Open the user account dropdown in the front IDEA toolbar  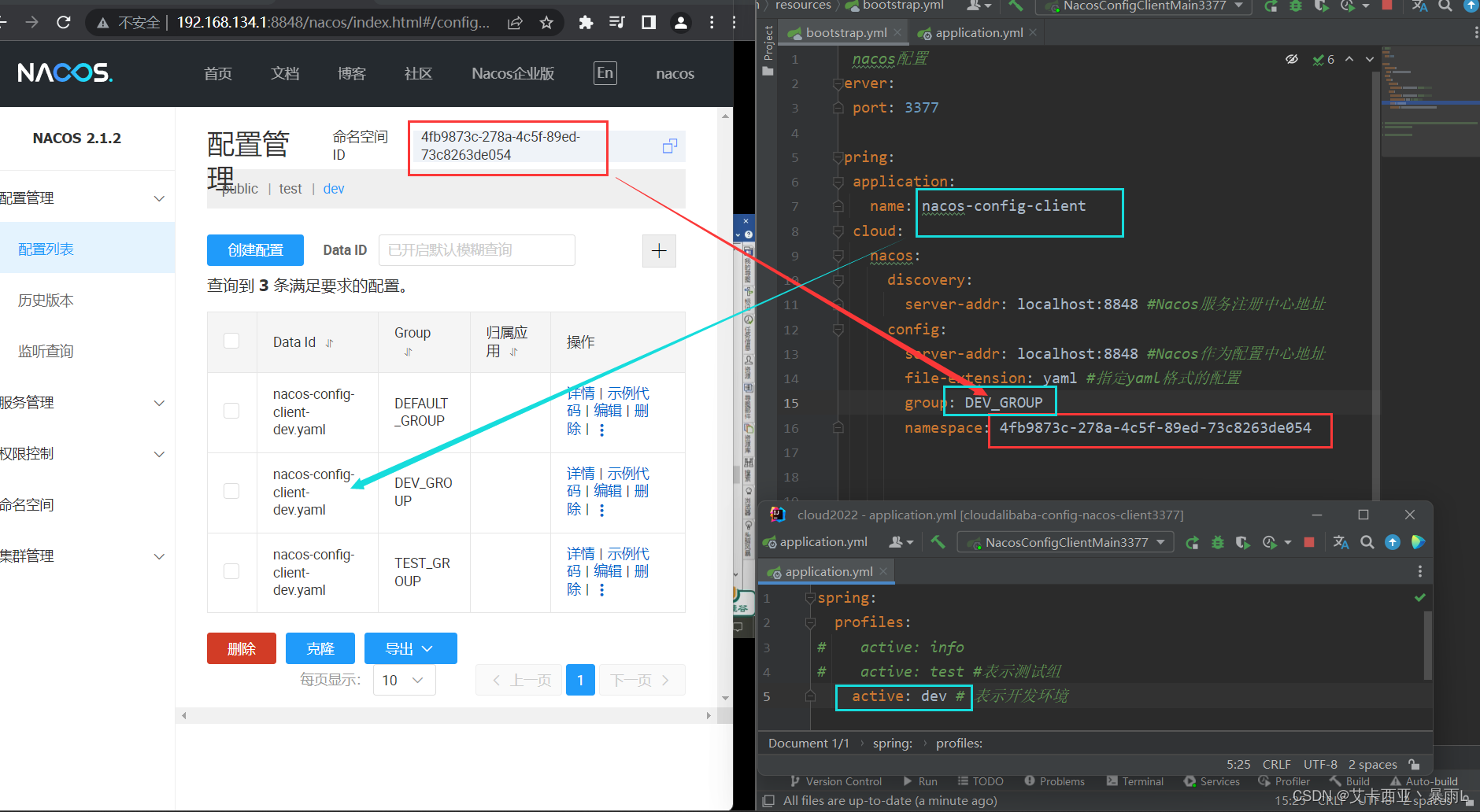point(901,542)
